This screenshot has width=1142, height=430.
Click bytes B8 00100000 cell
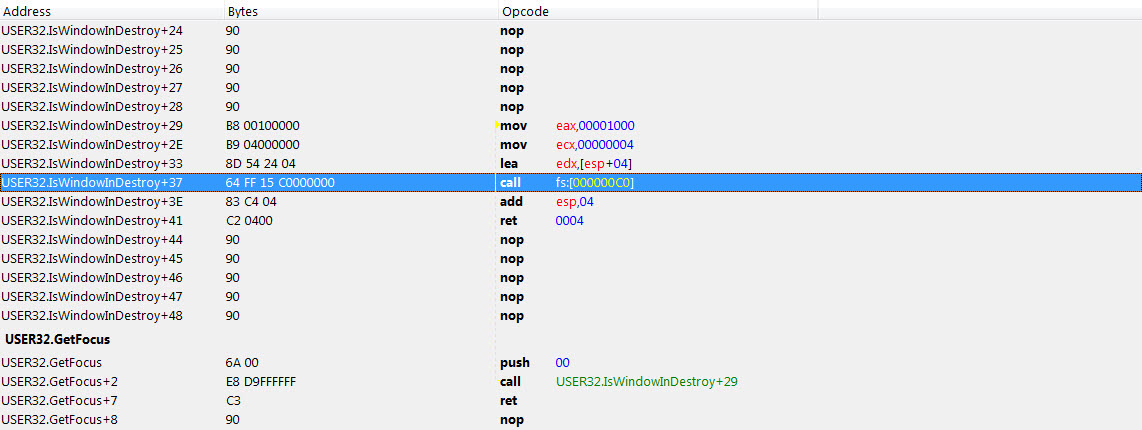(263, 126)
